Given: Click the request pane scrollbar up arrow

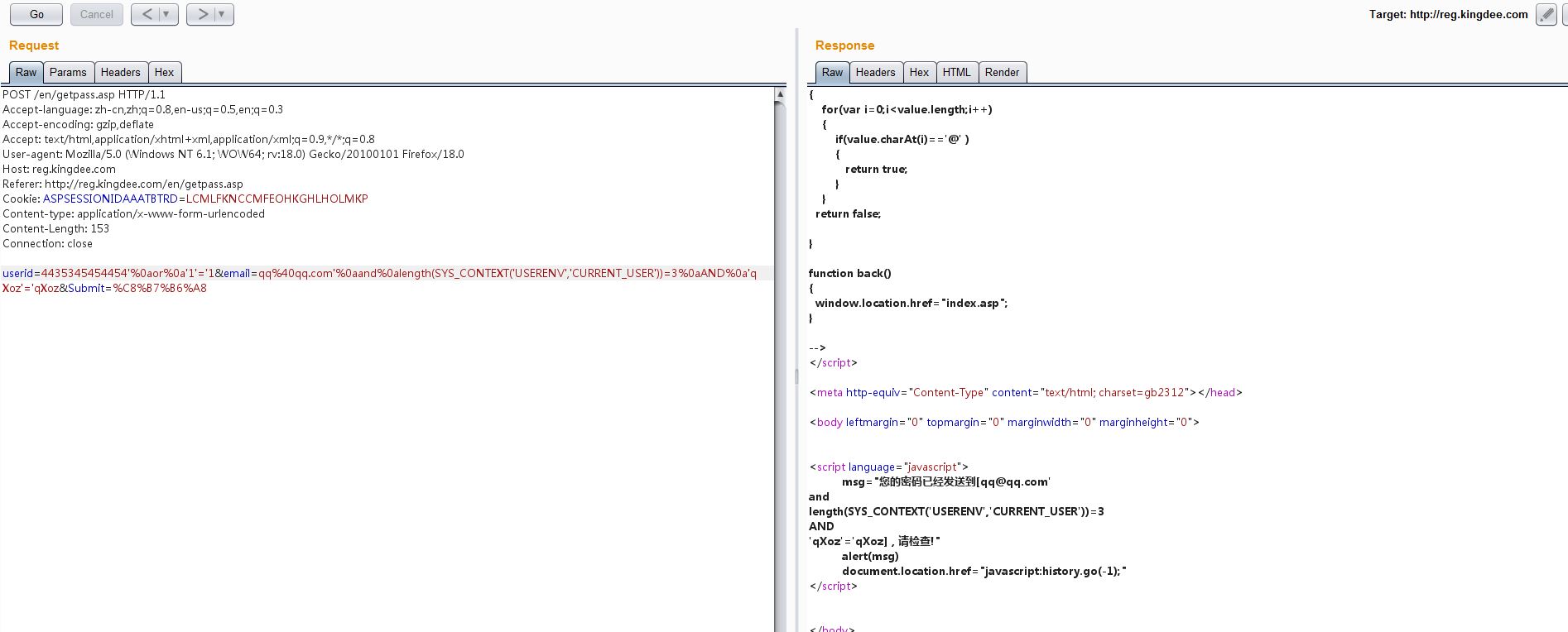Looking at the screenshot, I should click(x=780, y=94).
